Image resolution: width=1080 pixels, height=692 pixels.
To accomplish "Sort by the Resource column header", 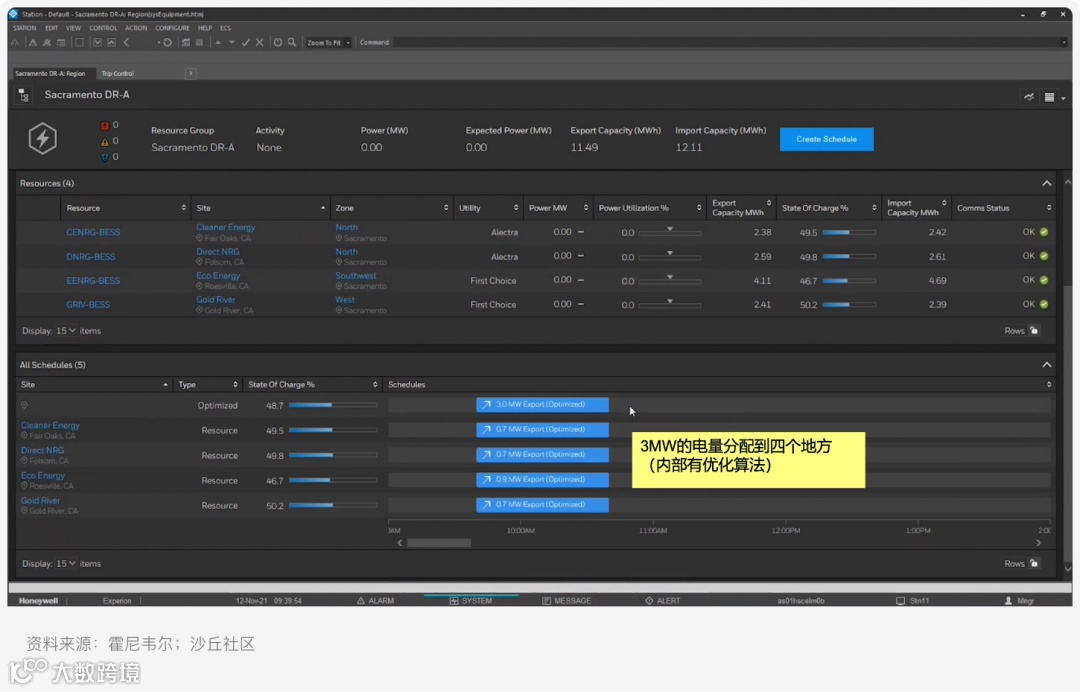I will (125, 208).
